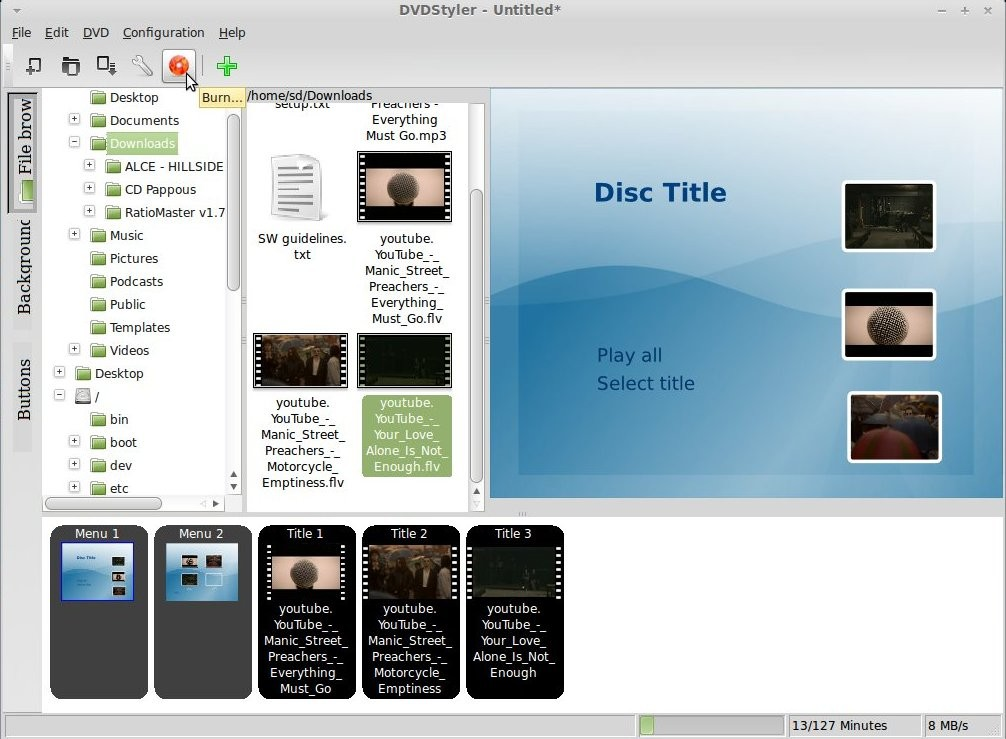Select the Motorcycle_Emptiness.flv file thumbnail
1006x739 pixels.
click(x=300, y=361)
